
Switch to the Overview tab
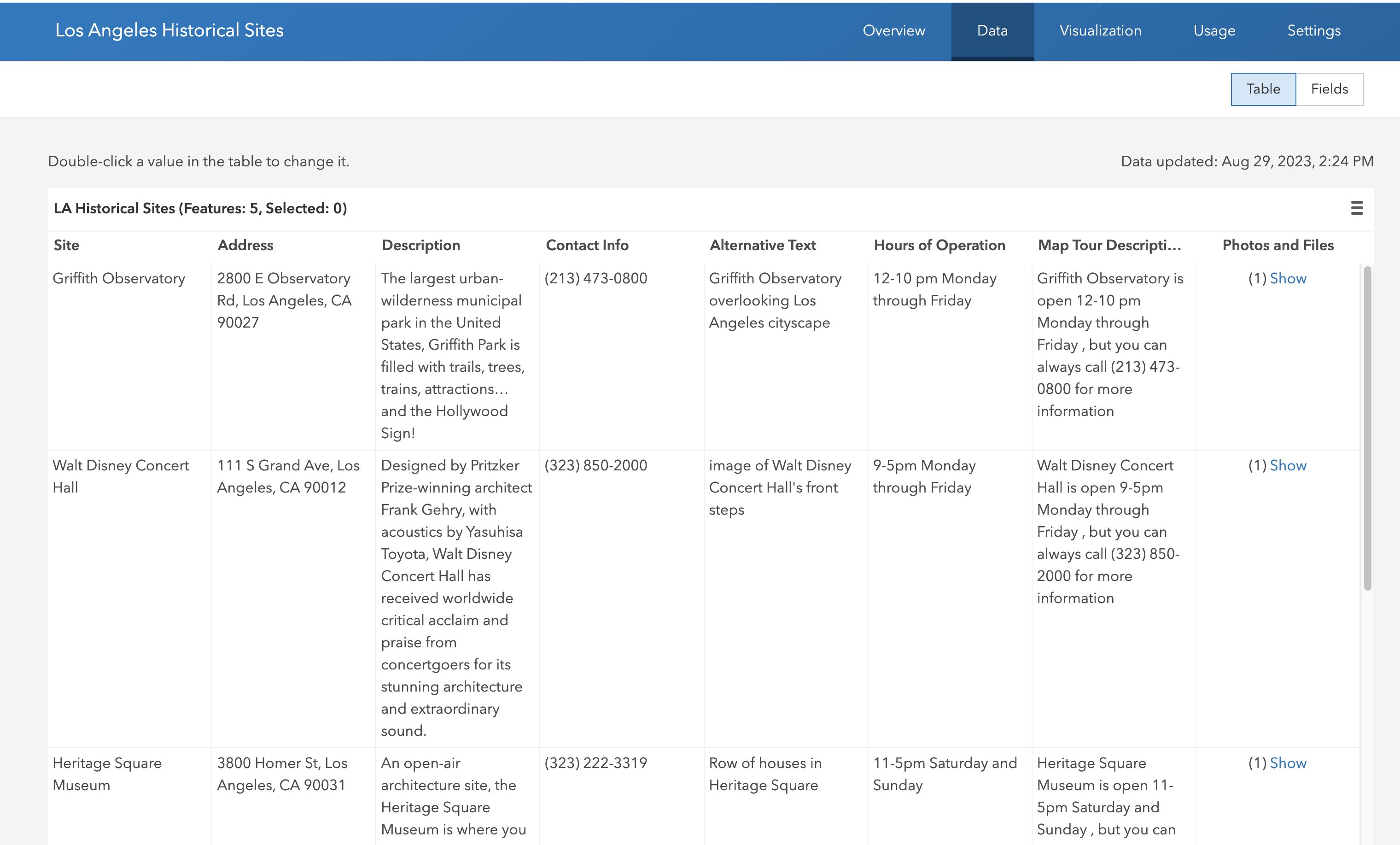pos(893,31)
